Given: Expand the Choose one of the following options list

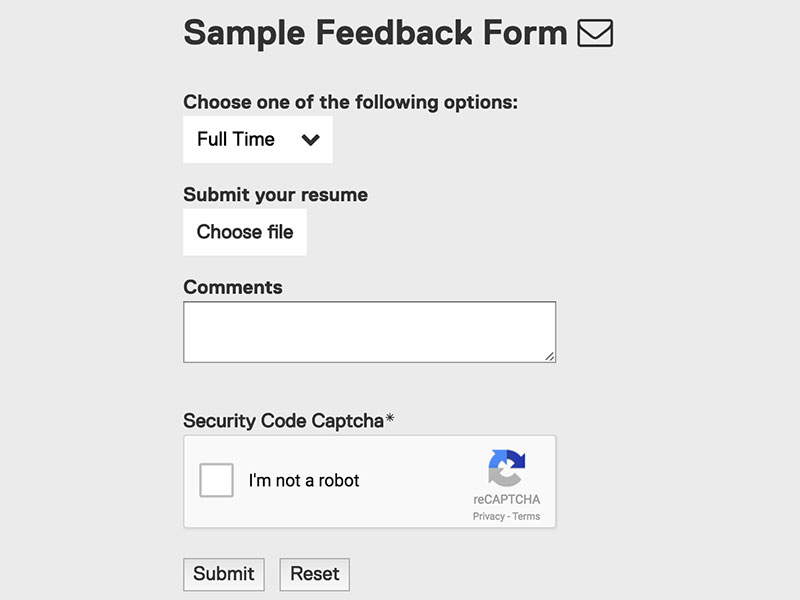Looking at the screenshot, I should click(257, 139).
